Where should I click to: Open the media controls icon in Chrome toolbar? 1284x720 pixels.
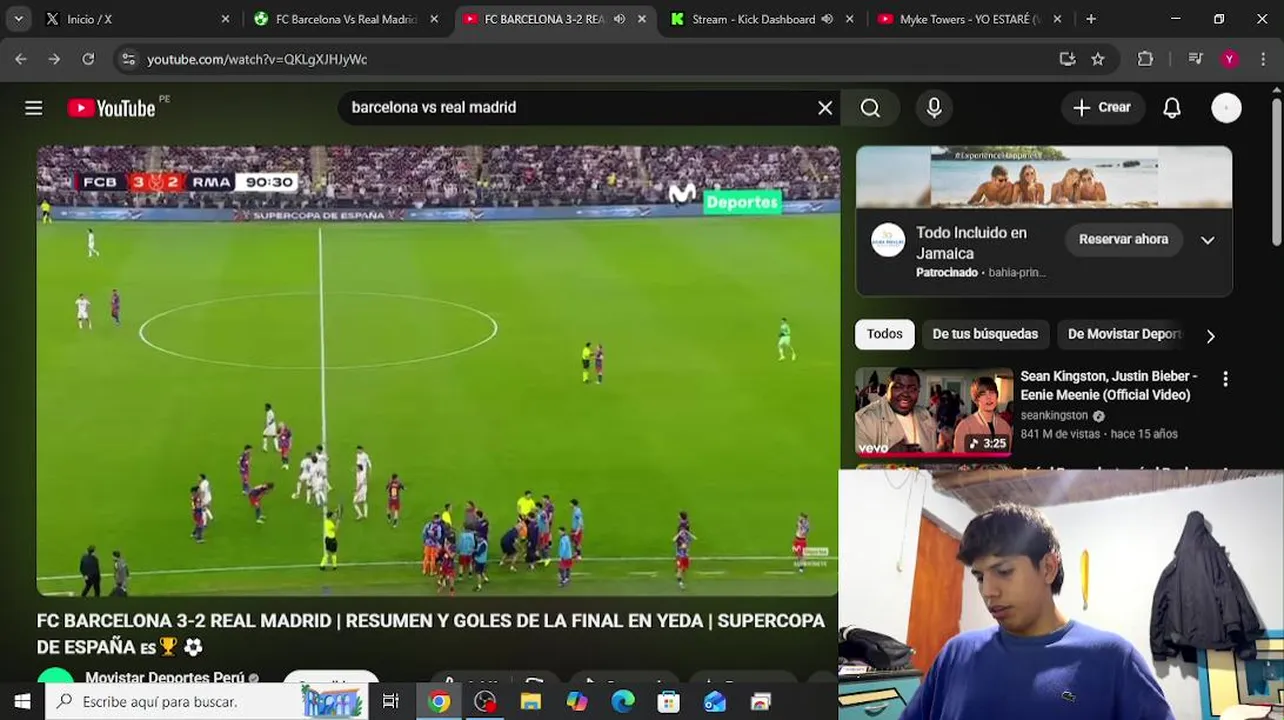click(x=1195, y=59)
